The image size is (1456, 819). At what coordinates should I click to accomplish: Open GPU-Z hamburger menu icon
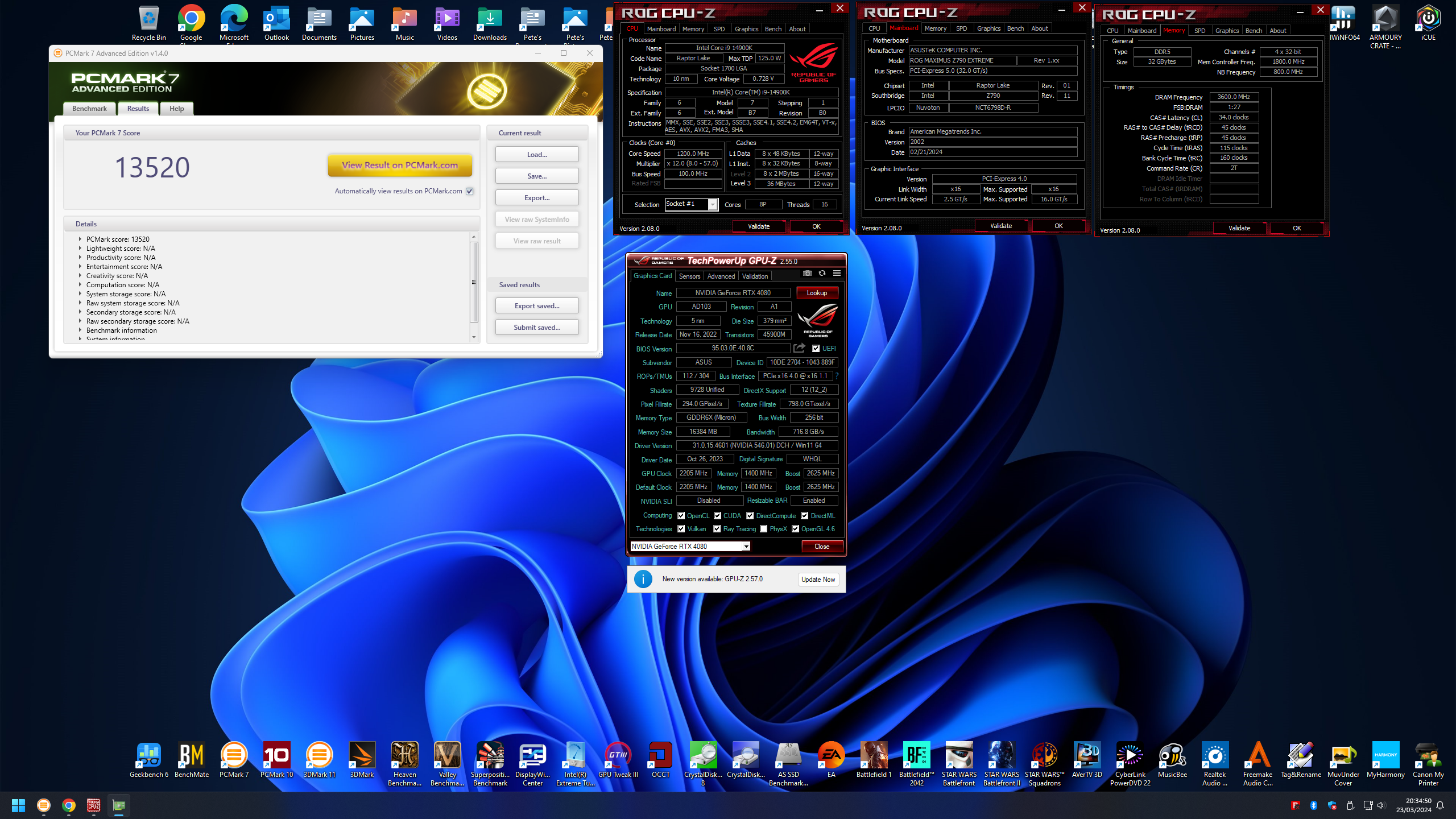(x=837, y=274)
